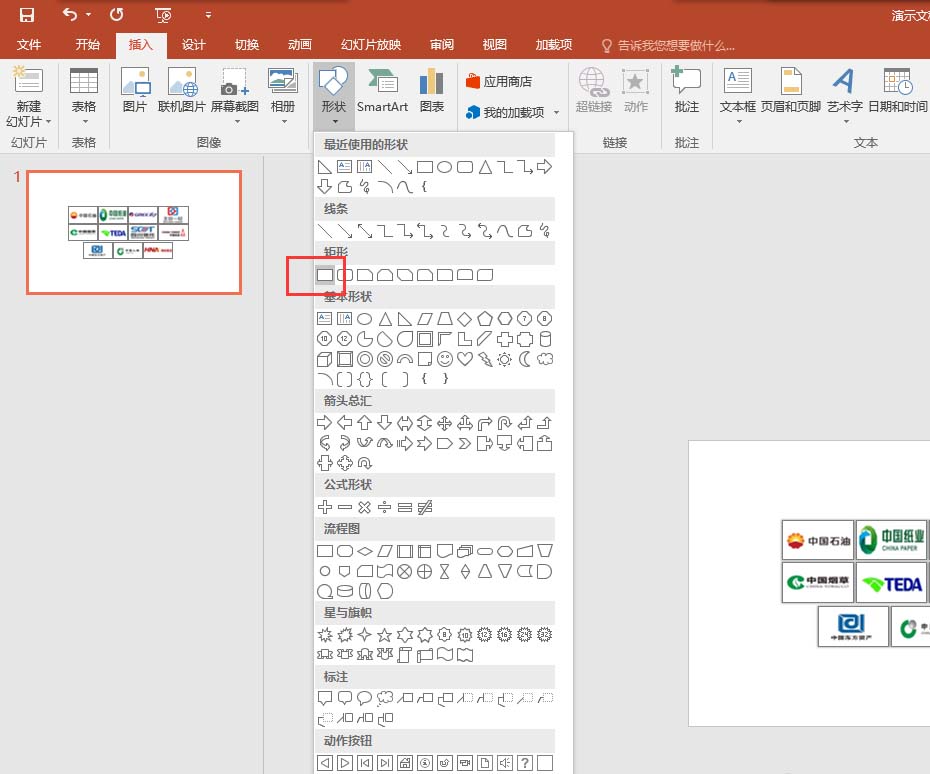Open the 艺术字 WordArt dropdown

(845, 96)
